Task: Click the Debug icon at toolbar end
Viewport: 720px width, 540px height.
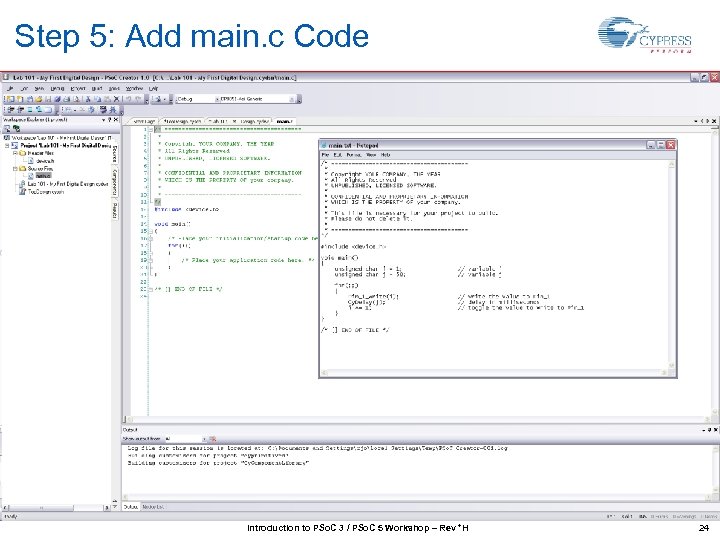Action: click(x=112, y=110)
